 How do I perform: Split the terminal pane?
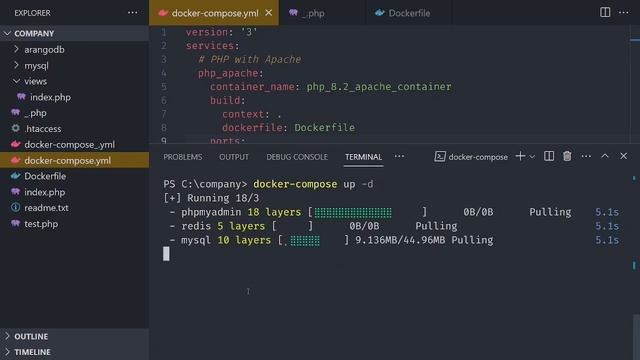(549, 156)
